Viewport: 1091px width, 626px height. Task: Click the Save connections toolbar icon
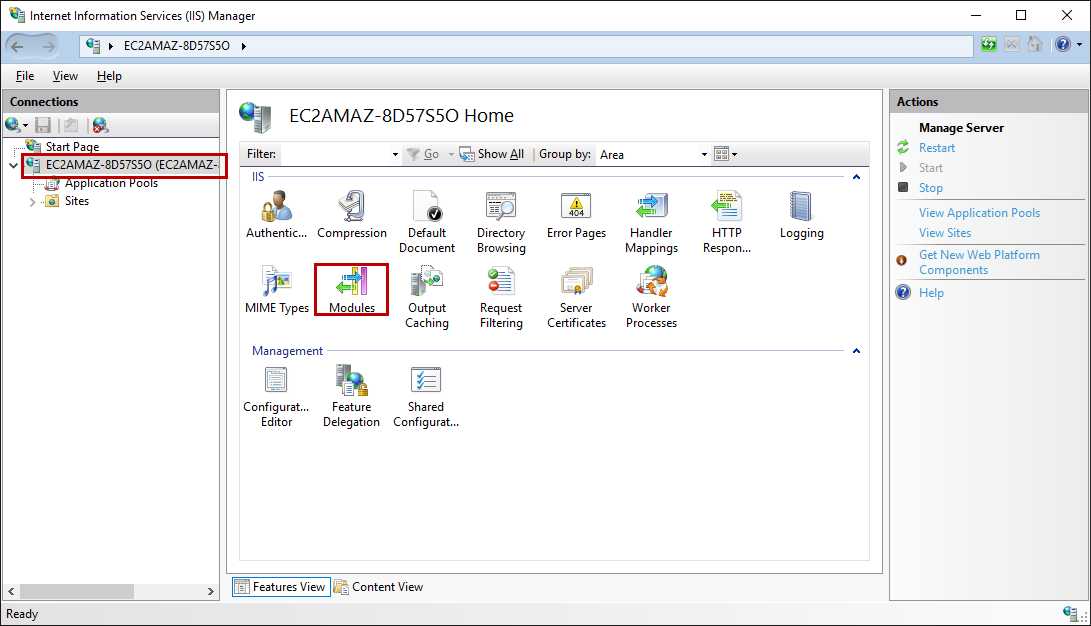[43, 125]
